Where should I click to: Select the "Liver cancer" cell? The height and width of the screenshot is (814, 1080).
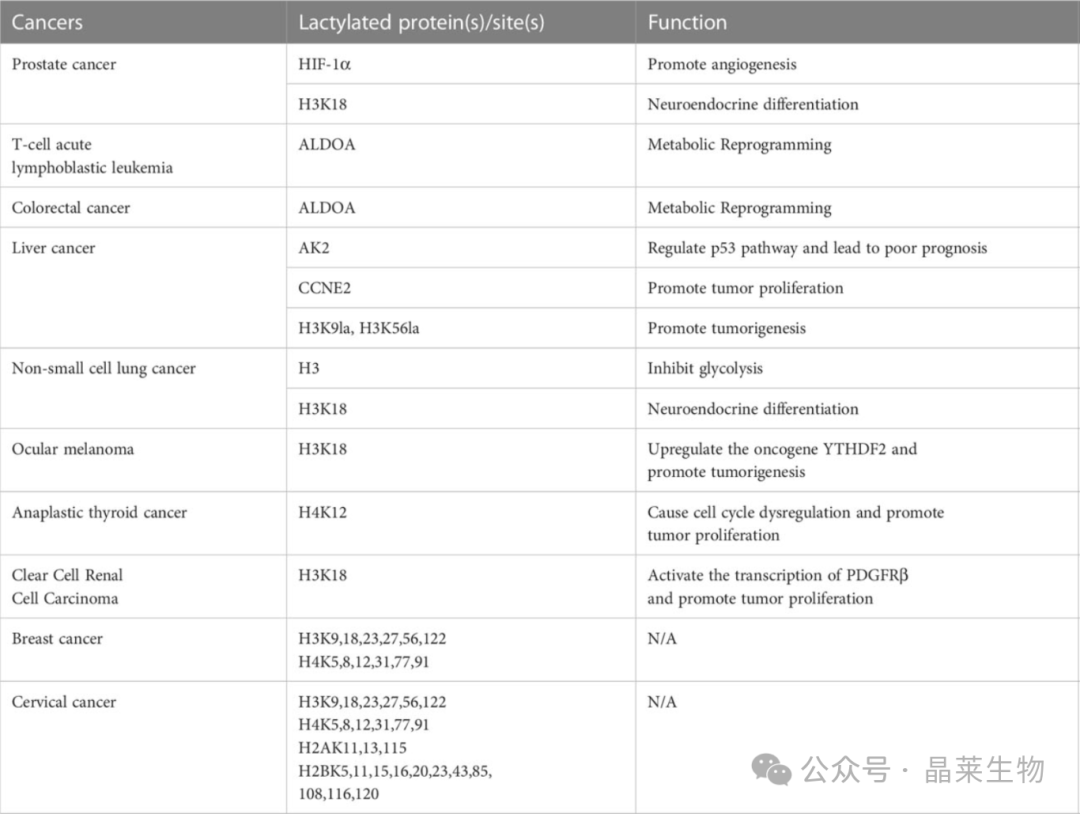point(52,248)
